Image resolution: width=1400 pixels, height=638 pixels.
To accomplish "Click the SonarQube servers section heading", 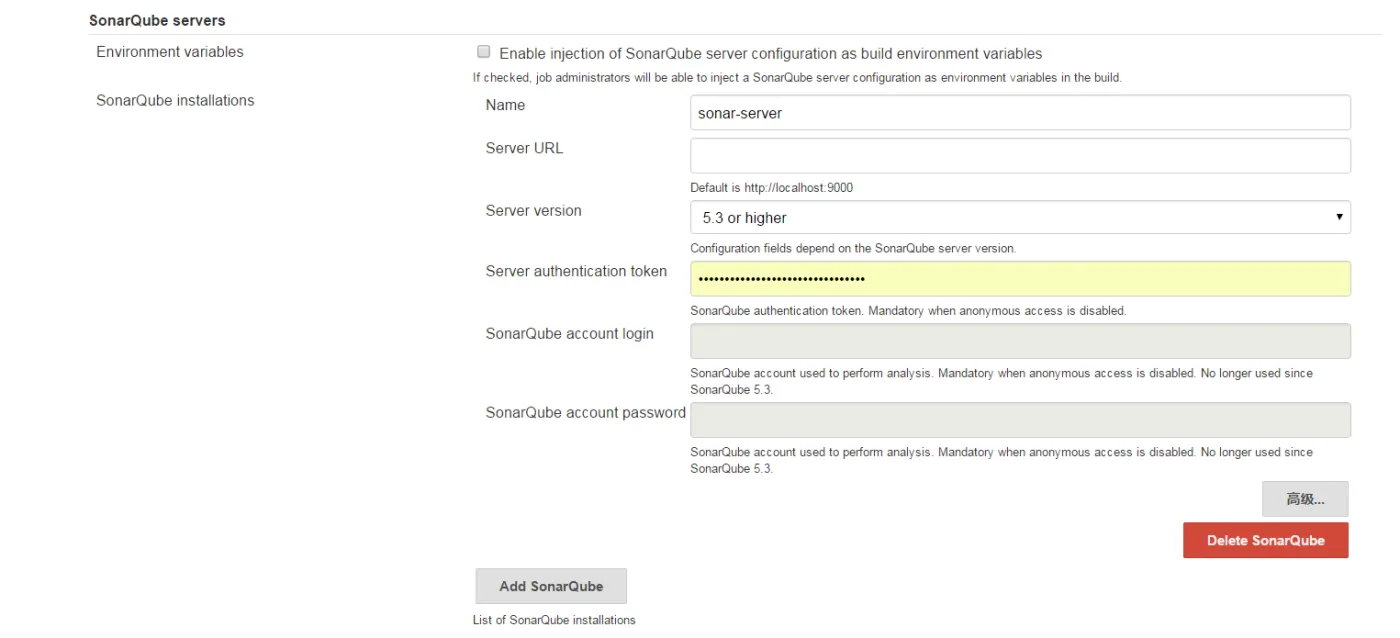I will click(x=157, y=20).
